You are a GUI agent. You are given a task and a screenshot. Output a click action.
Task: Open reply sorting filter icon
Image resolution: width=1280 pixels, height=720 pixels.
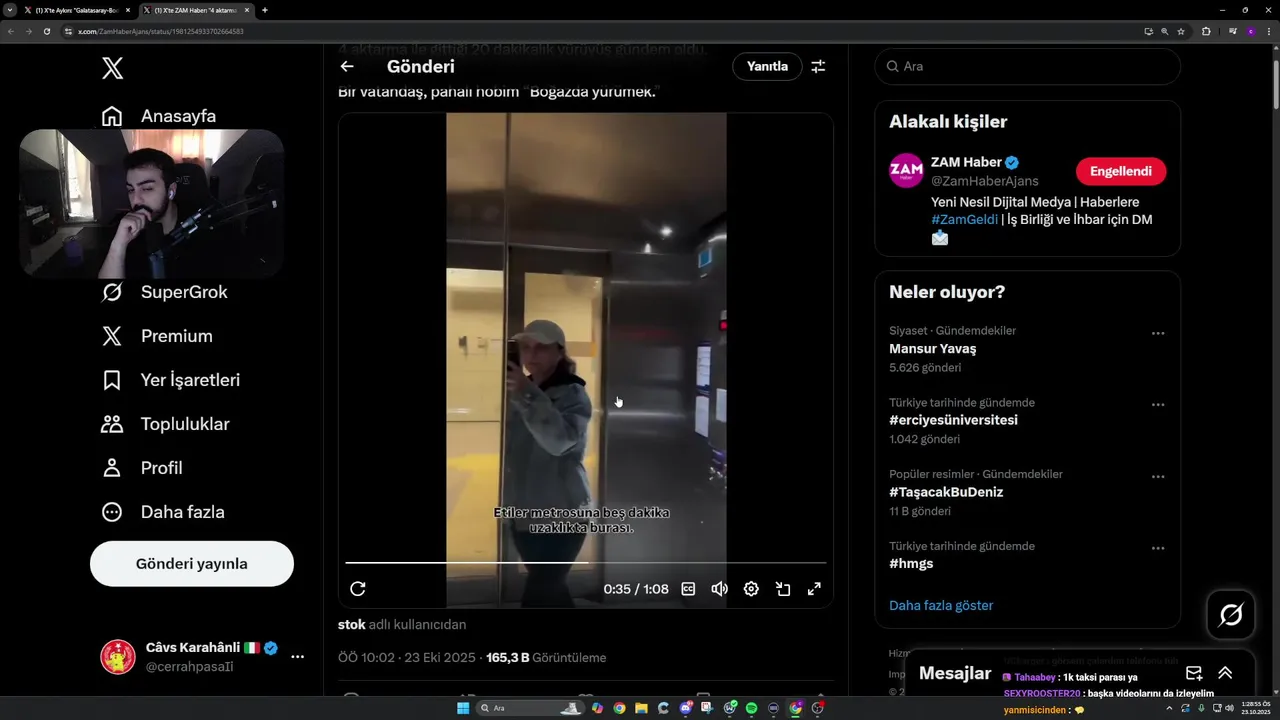[x=818, y=67]
